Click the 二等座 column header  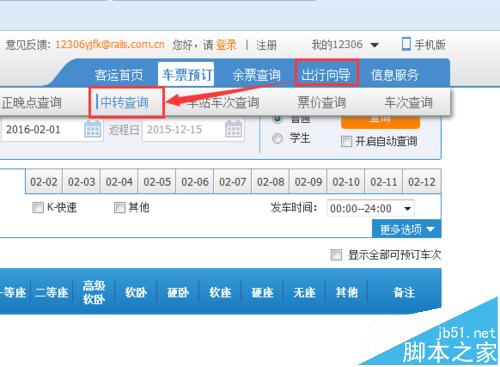point(51,292)
